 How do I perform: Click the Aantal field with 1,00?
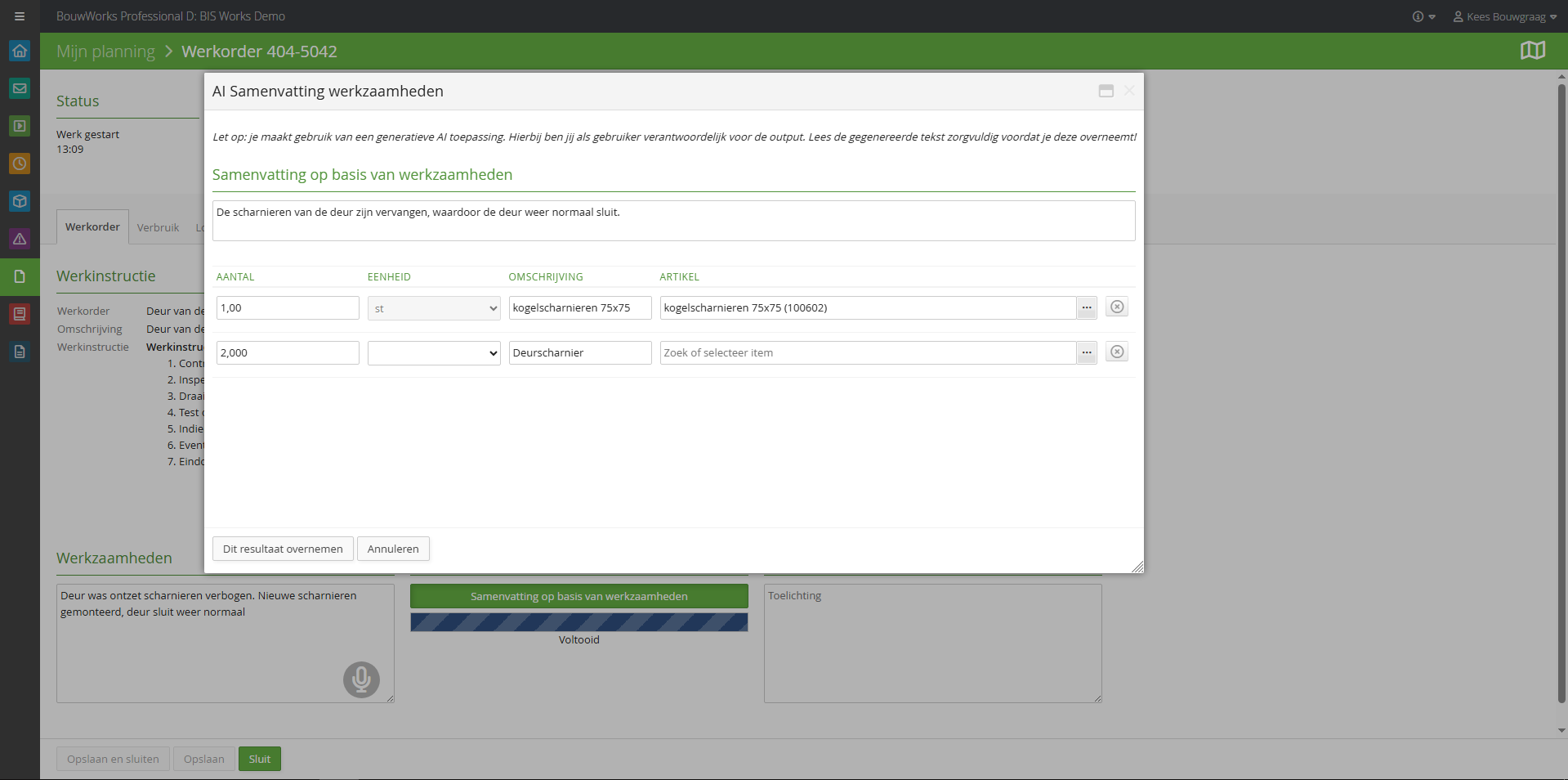[288, 307]
